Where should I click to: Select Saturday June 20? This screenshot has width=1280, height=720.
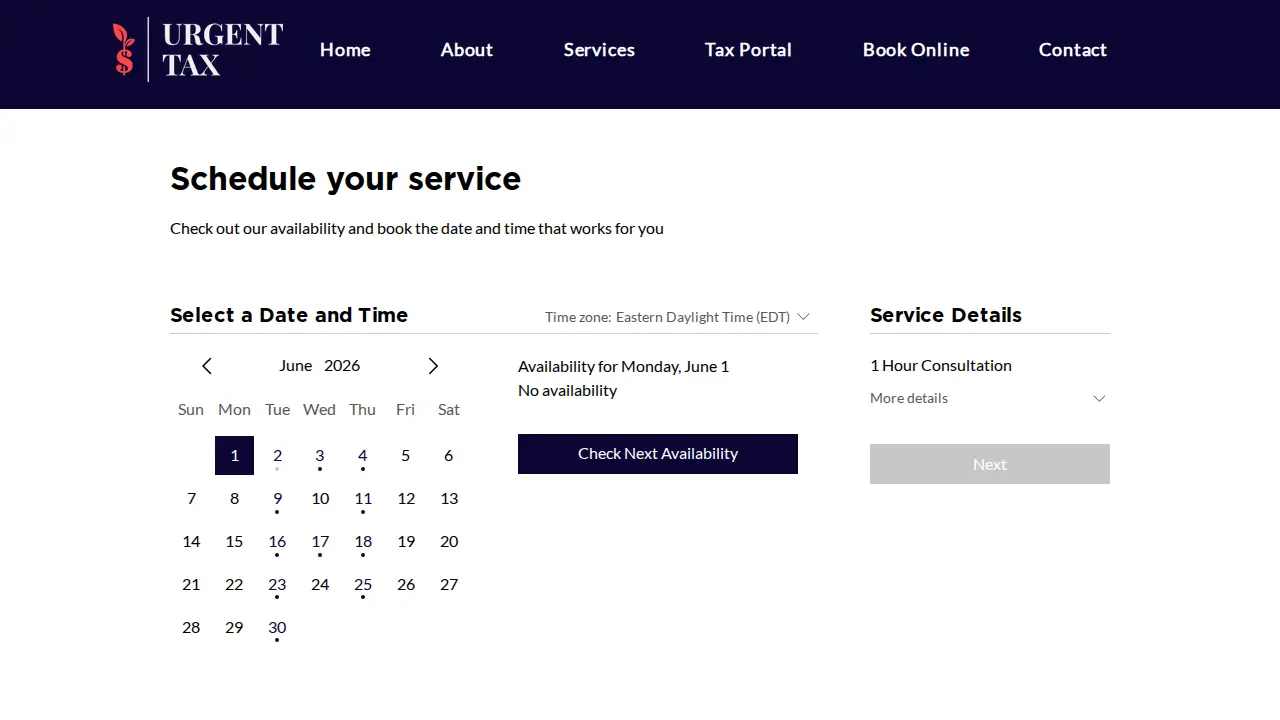[x=449, y=541]
